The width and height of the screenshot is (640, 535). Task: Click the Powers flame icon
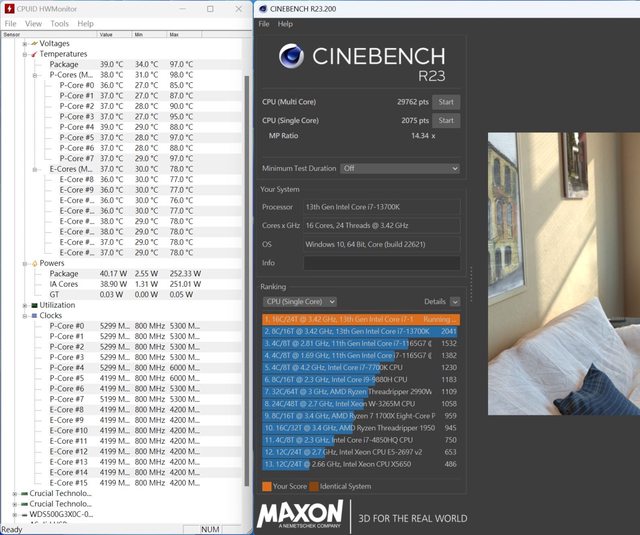(33, 263)
